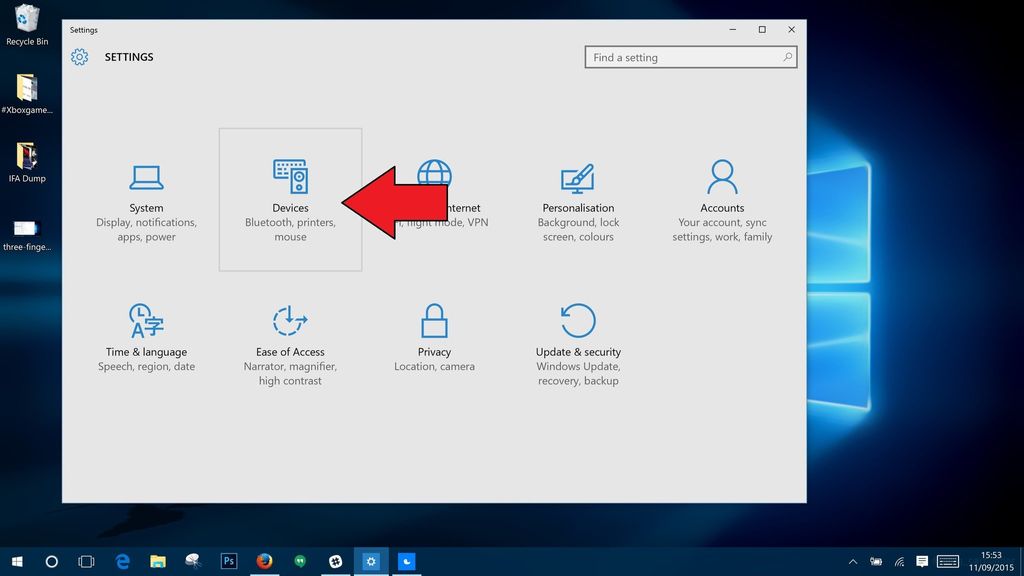Launch Photoshop from the taskbar

(x=228, y=561)
